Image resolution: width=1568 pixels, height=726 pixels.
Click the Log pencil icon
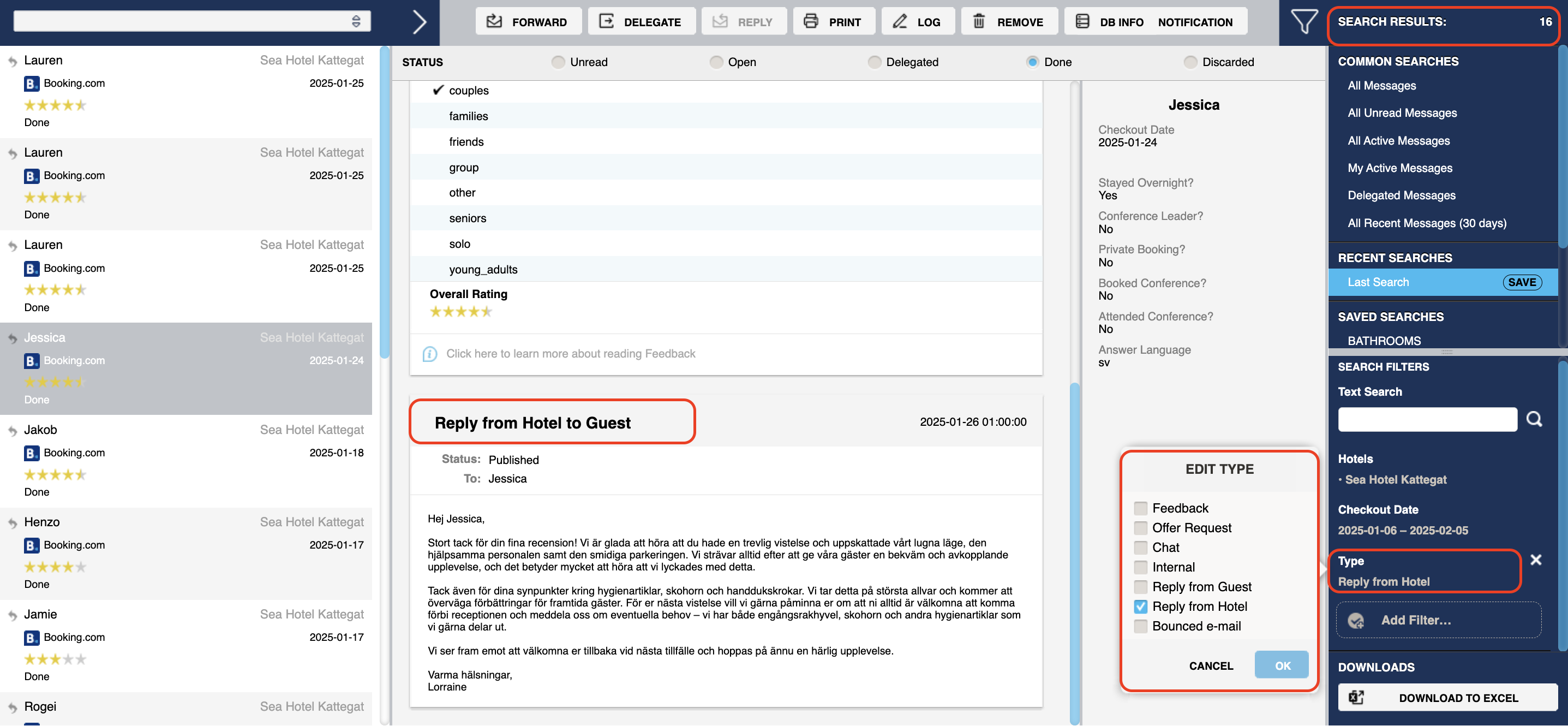coord(900,21)
